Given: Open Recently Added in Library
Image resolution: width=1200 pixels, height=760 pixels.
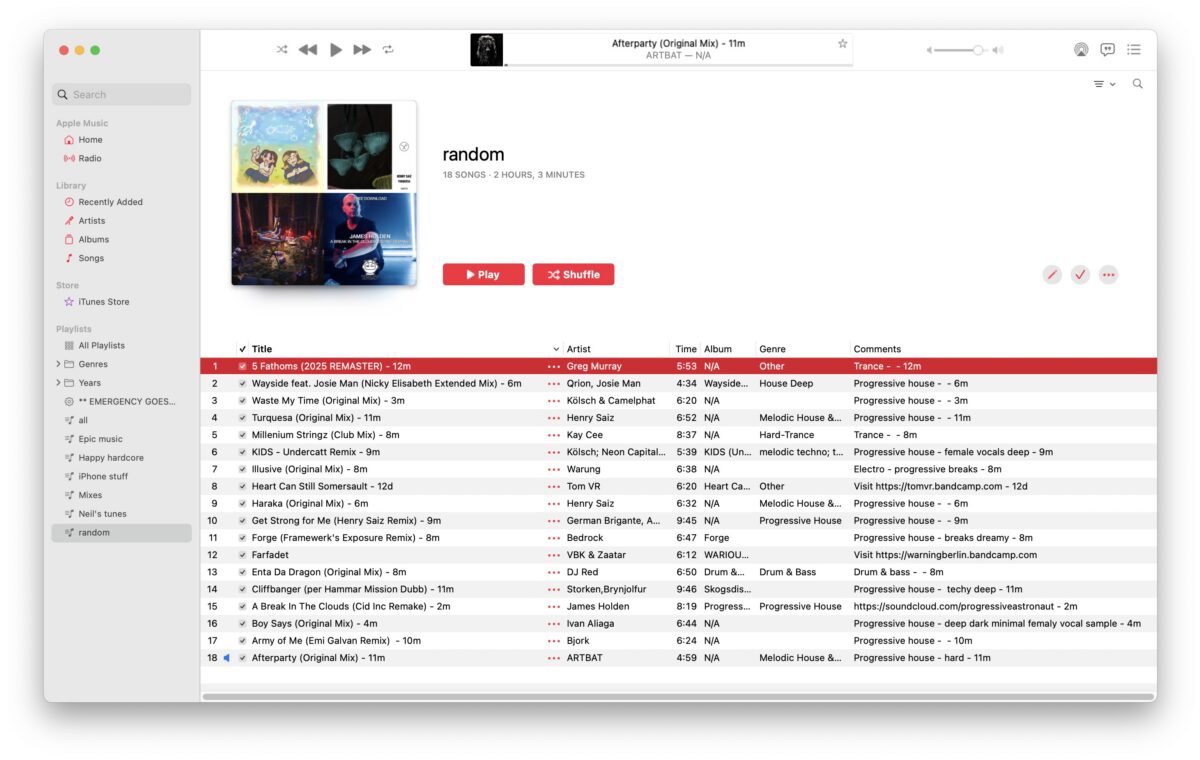Looking at the screenshot, I should click(x=110, y=202).
